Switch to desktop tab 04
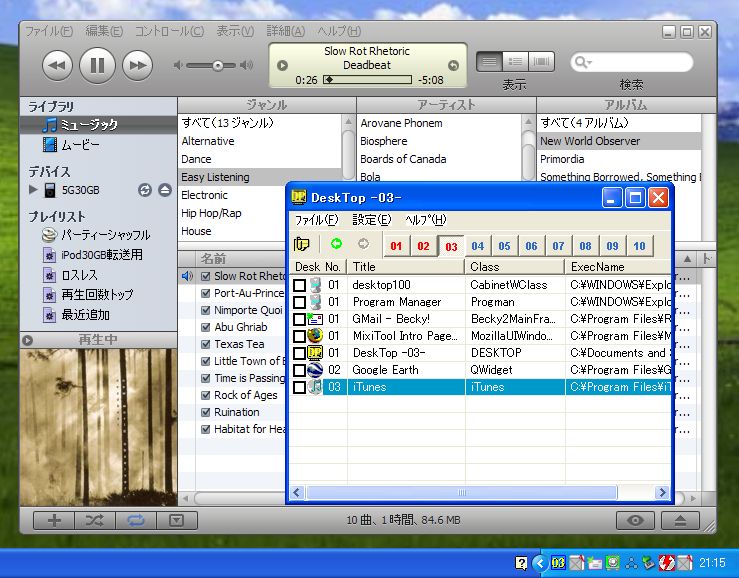Viewport: 739px width, 578px height. click(x=477, y=246)
